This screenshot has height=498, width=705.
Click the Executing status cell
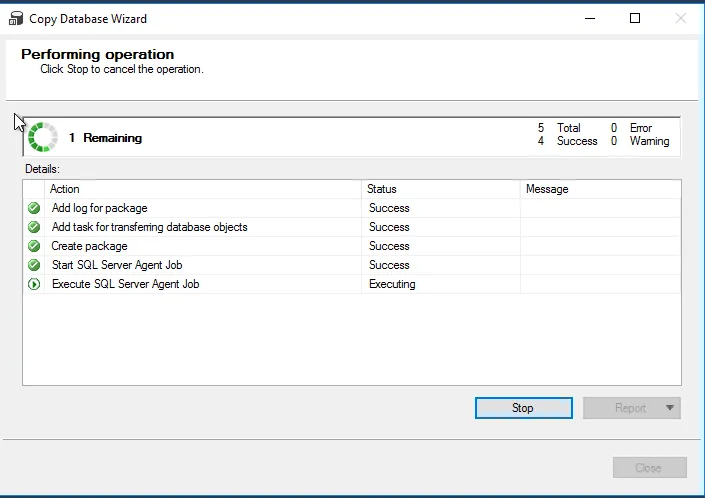(392, 284)
